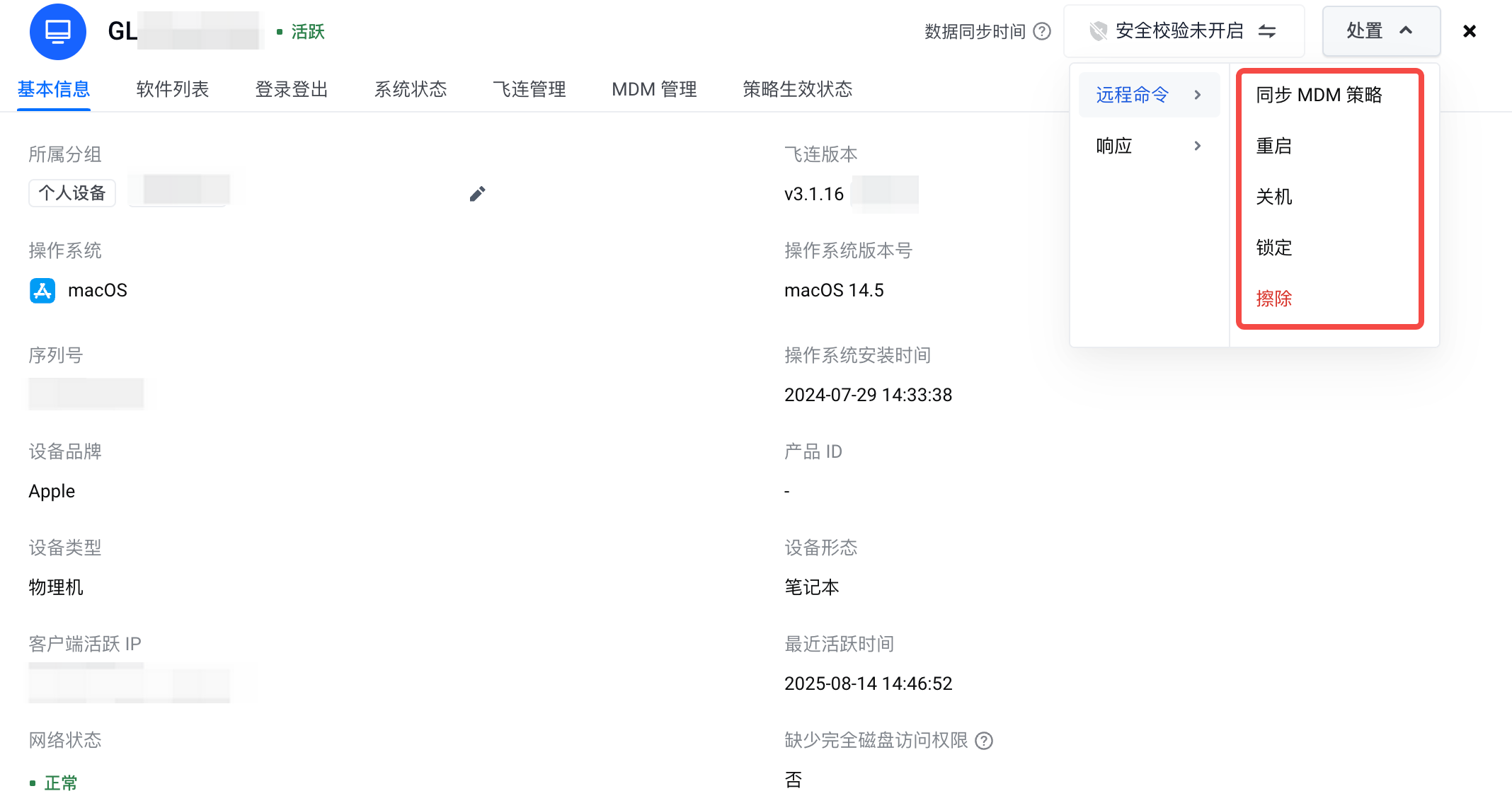The width and height of the screenshot is (1512, 808).
Task: Open the 策略生效状态 tab
Action: click(x=797, y=89)
